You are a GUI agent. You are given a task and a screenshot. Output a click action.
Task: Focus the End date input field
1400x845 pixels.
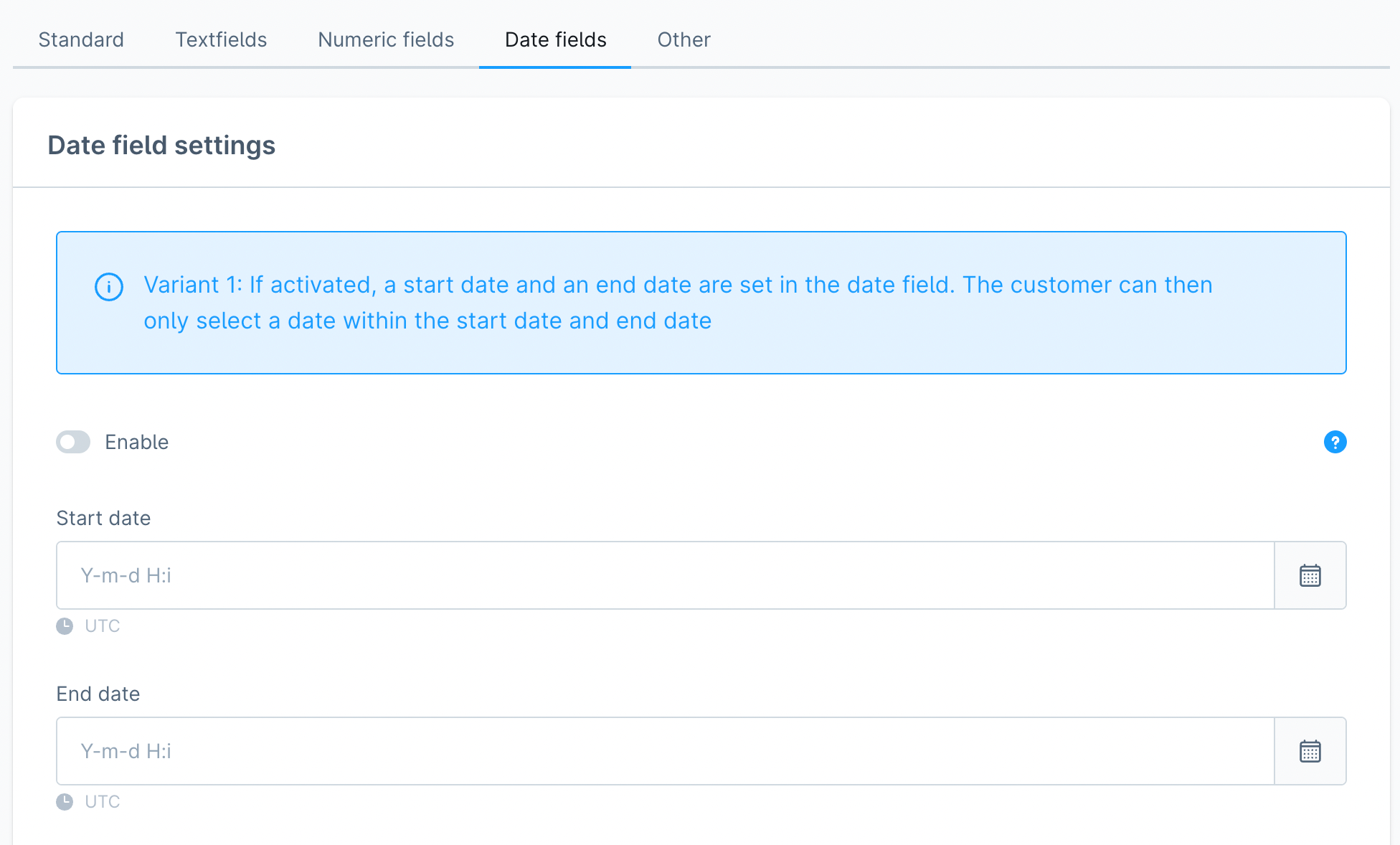coord(665,751)
